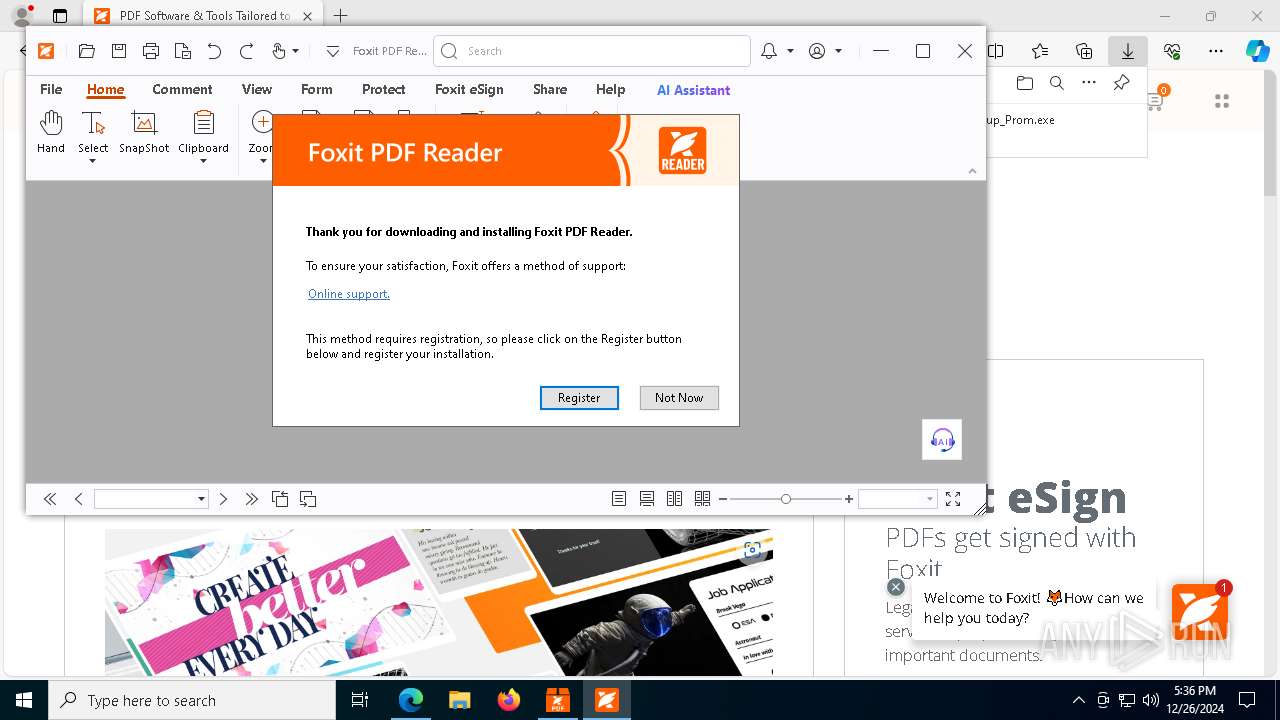Switch to the Protect ribbon tab
This screenshot has height=720, width=1280.
[384, 89]
